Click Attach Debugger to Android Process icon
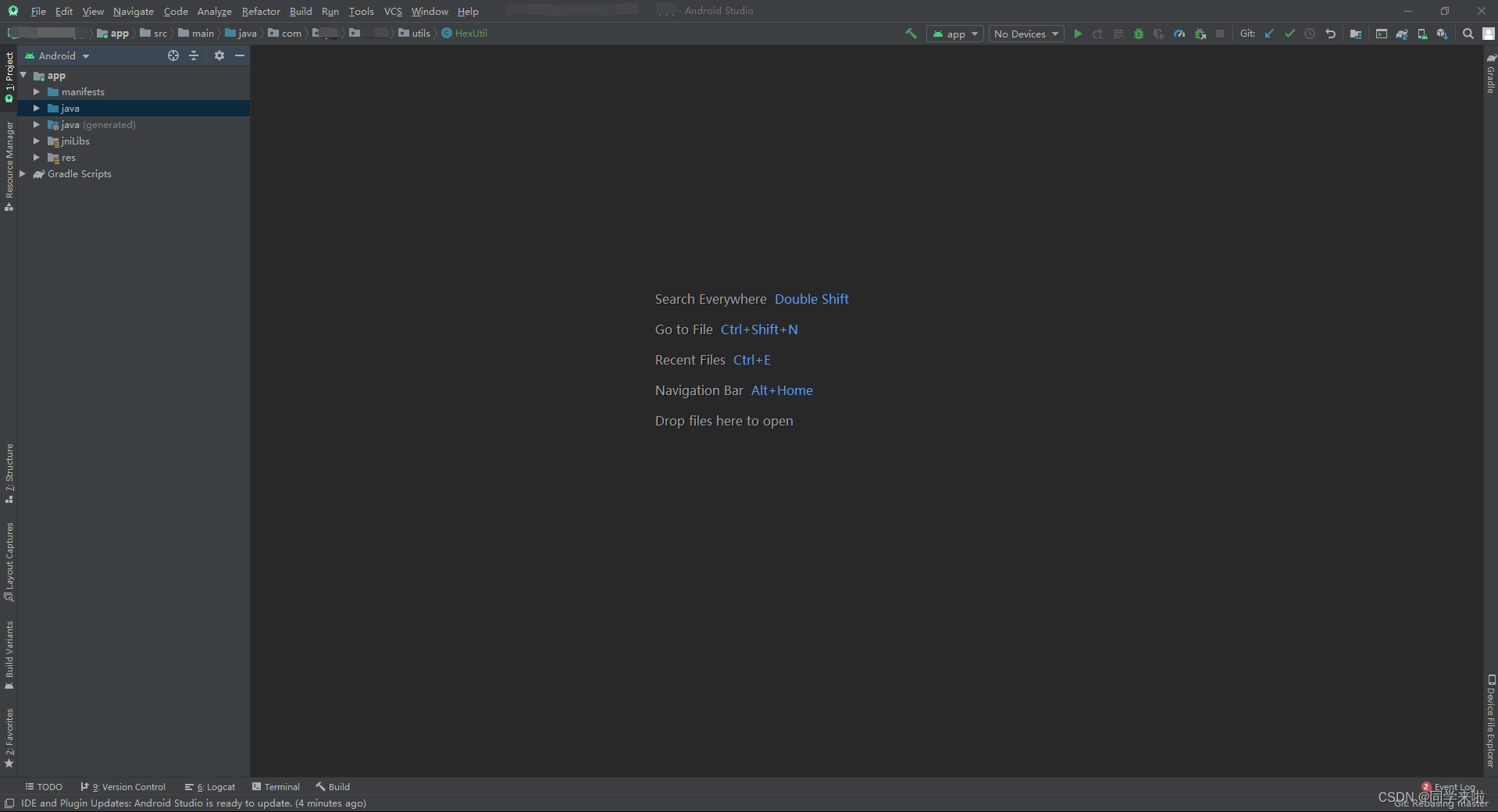This screenshot has height=812, width=1498. [x=1200, y=34]
